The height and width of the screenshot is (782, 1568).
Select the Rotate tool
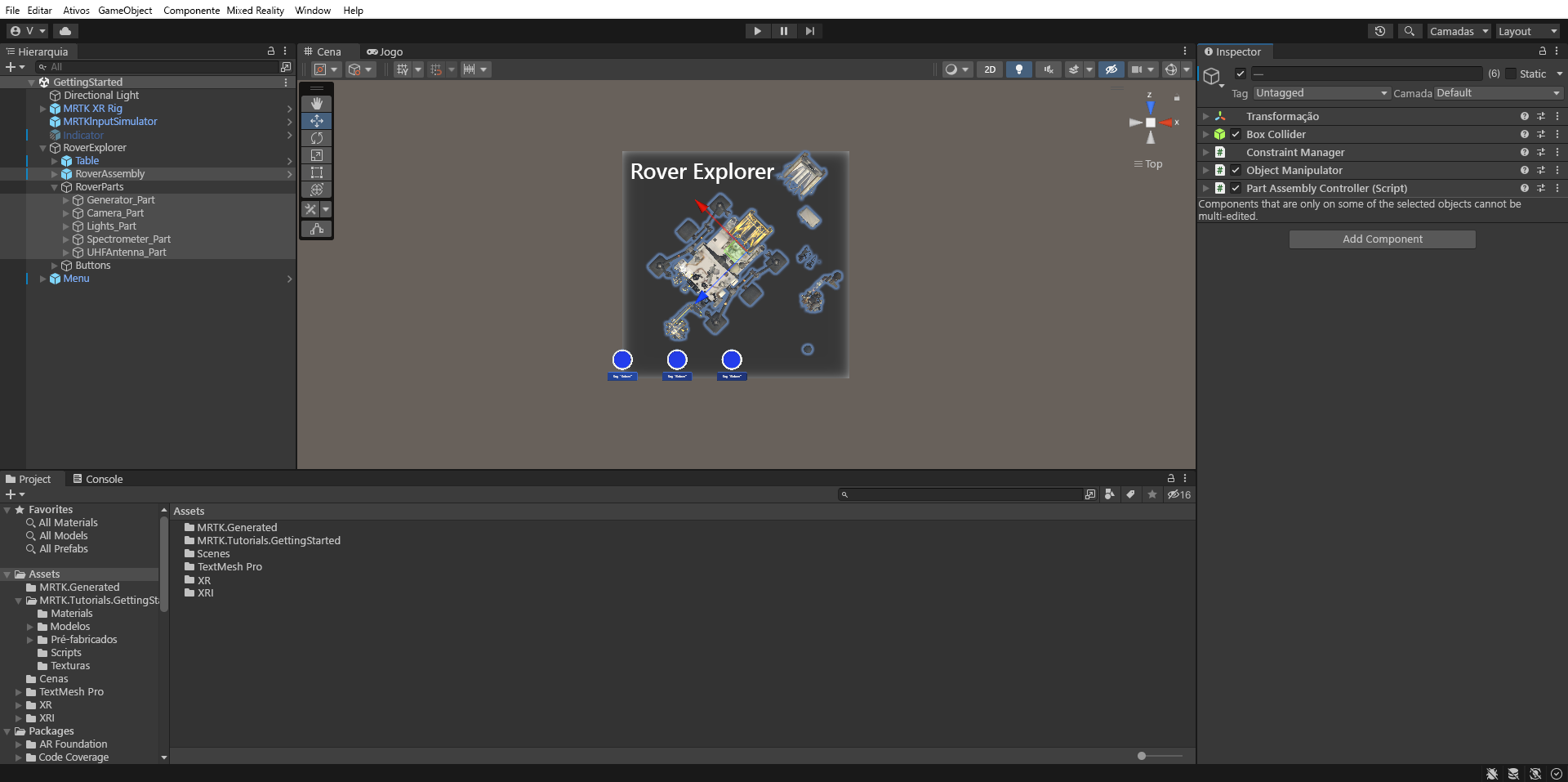317,138
